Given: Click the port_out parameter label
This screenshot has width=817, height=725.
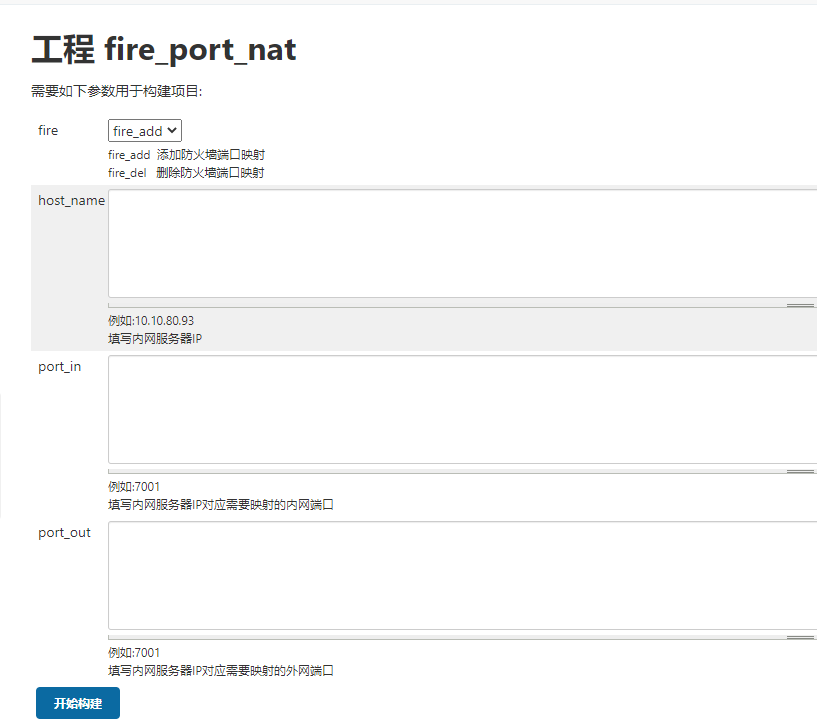Looking at the screenshot, I should click(64, 533).
